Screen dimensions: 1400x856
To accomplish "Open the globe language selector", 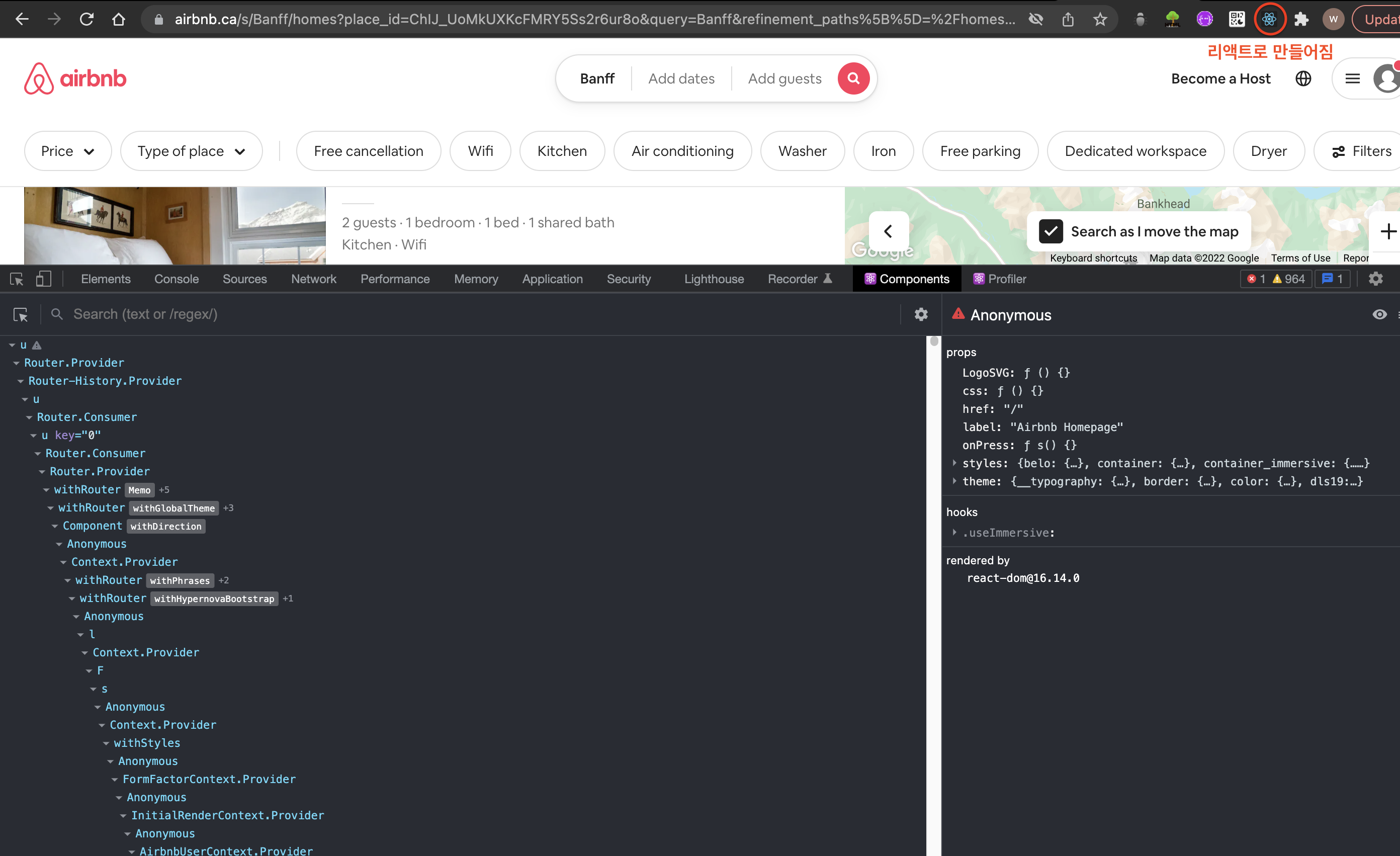I will [1303, 78].
